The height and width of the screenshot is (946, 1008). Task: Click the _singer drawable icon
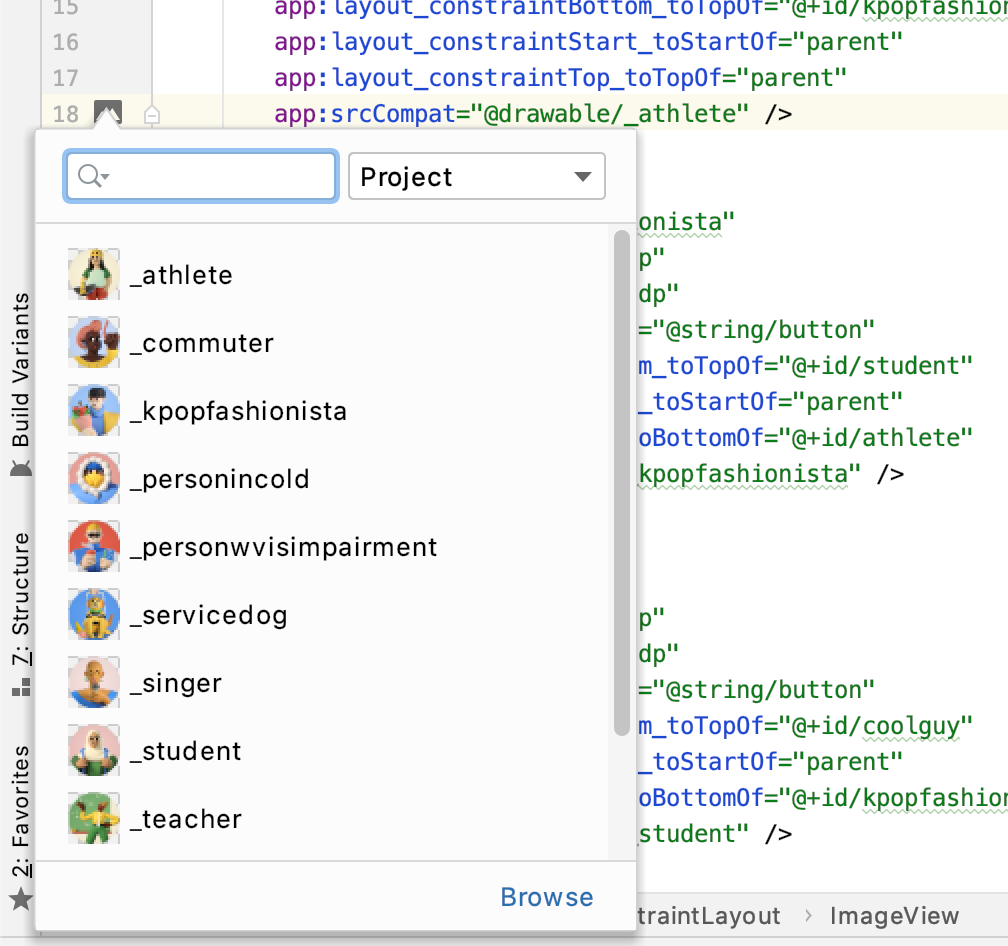click(93, 682)
